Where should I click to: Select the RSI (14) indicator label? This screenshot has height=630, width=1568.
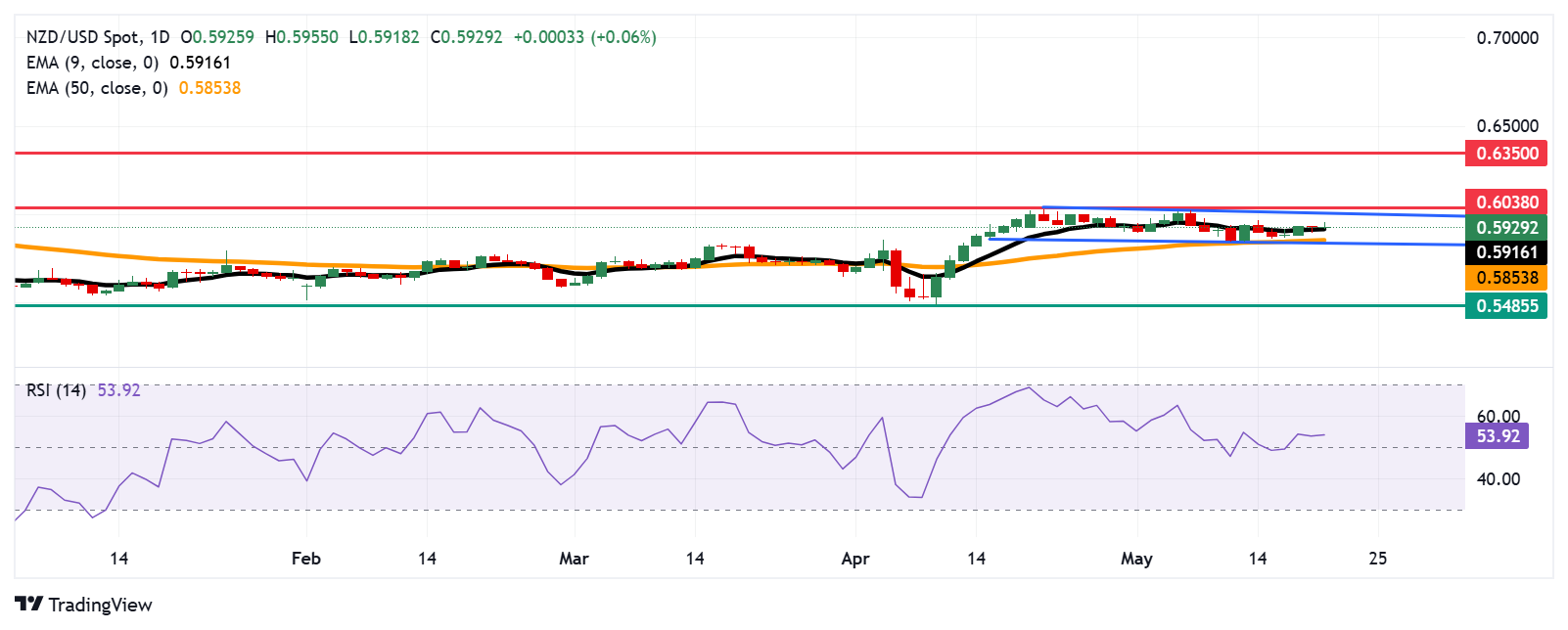tap(56, 390)
